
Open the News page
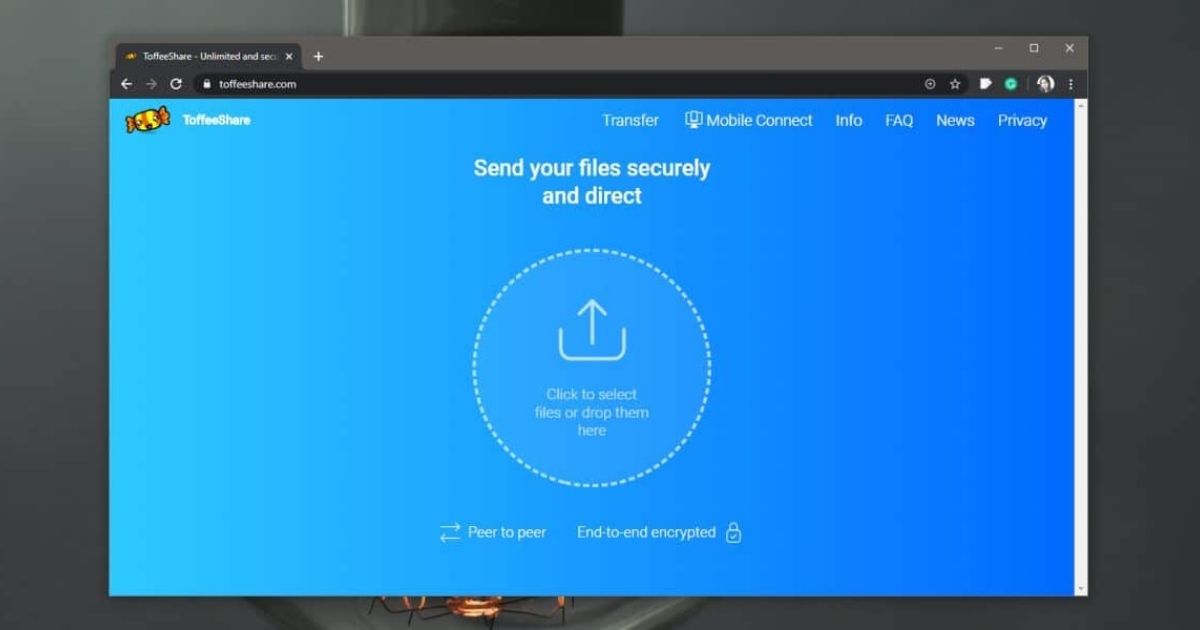tap(955, 120)
